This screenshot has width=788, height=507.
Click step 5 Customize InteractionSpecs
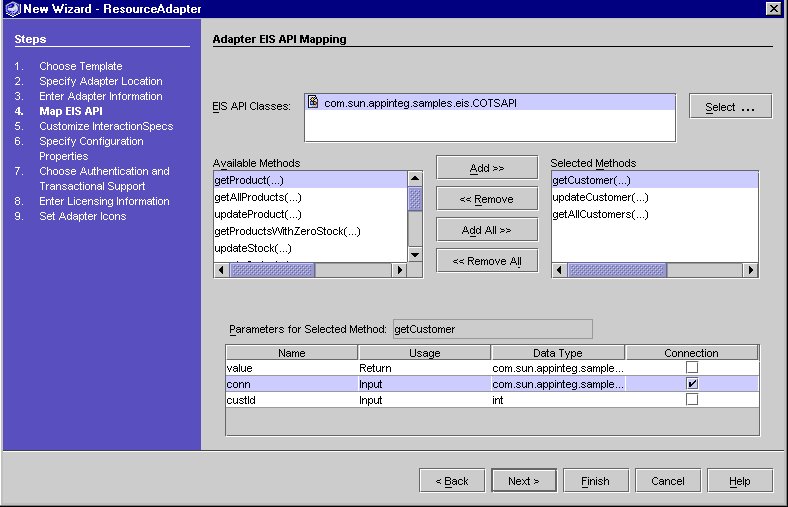106,126
